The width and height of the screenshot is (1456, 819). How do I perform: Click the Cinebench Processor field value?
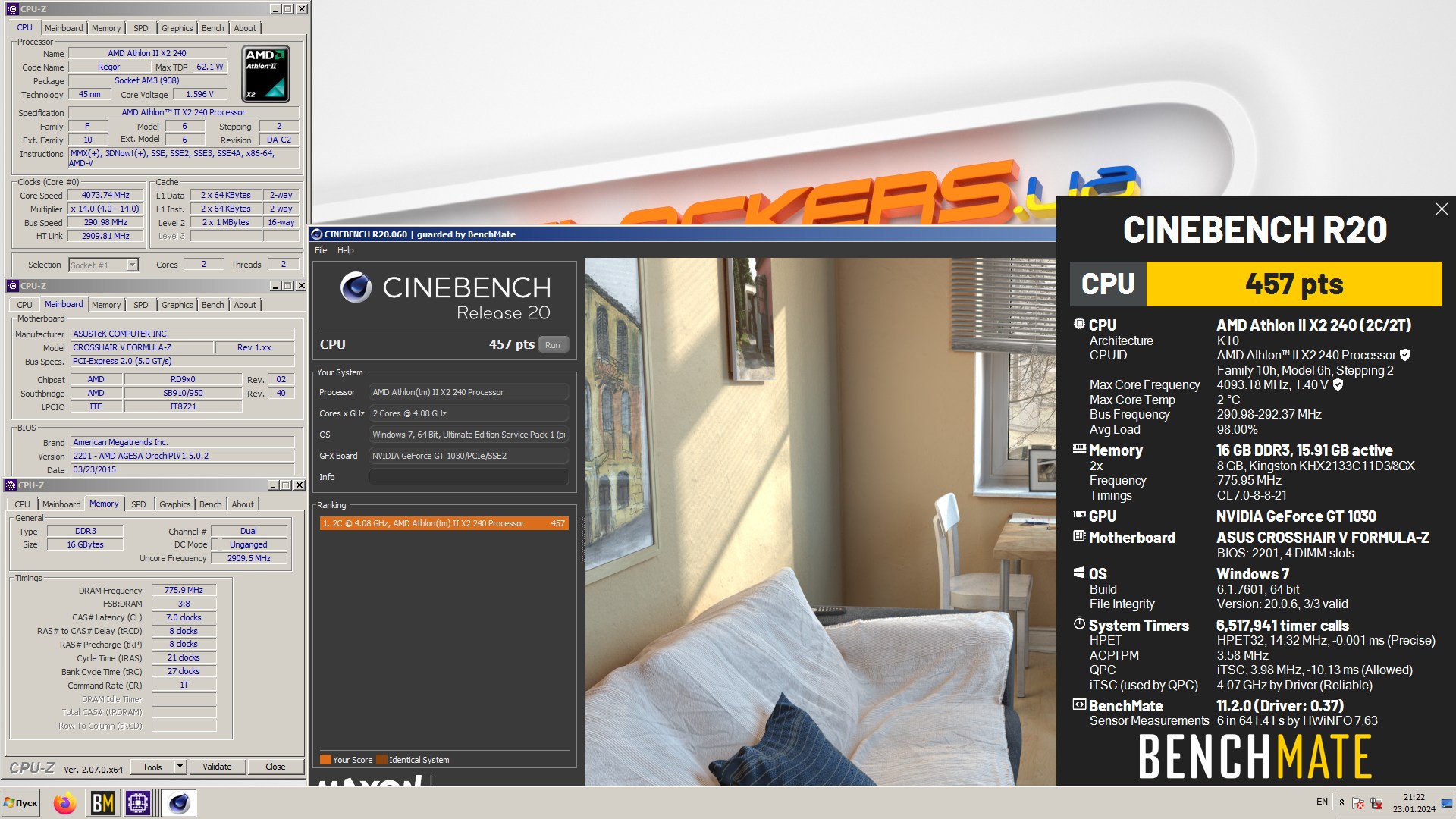click(468, 392)
